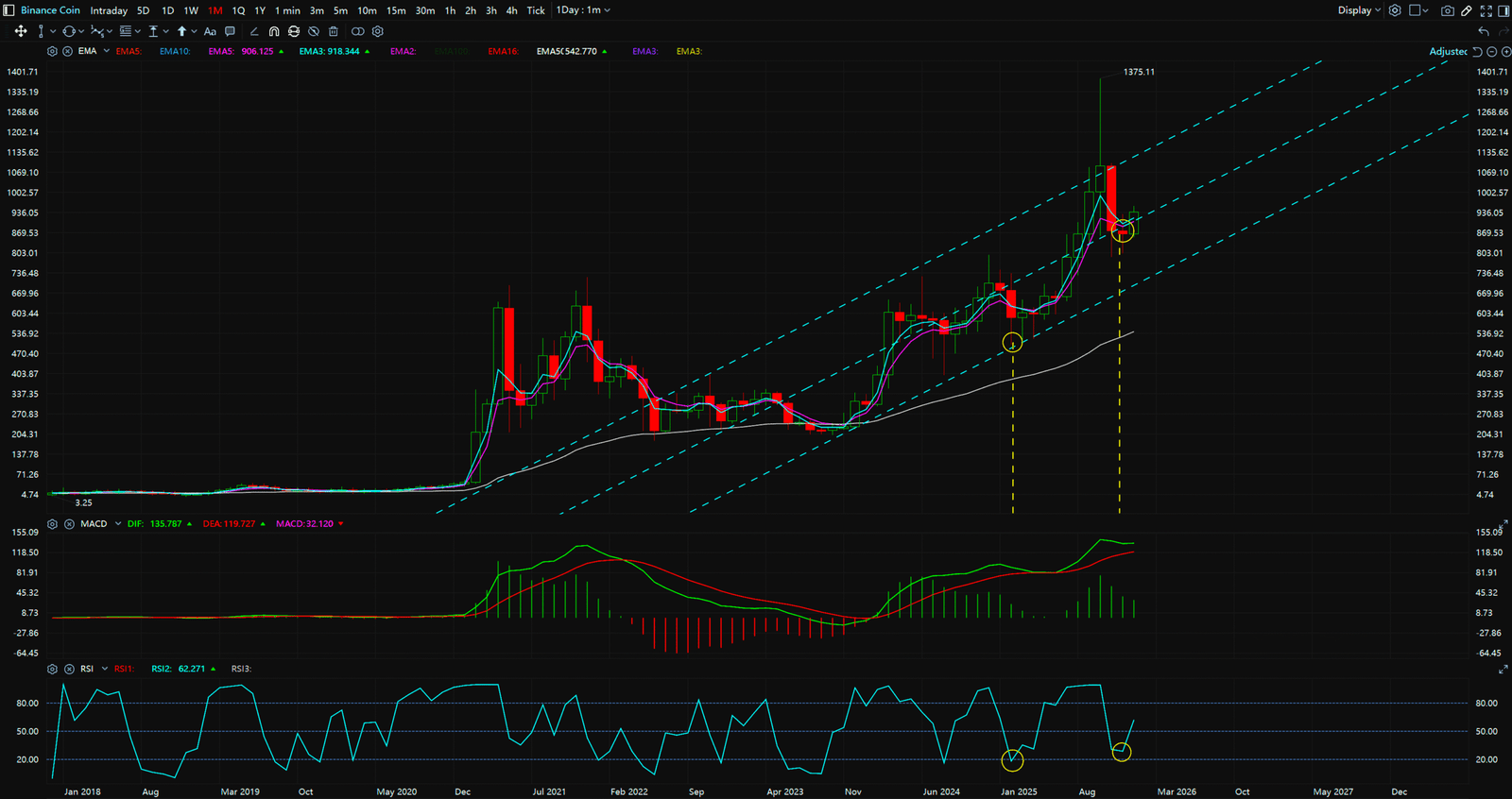
Task: Switch to the 1W timeframe
Action: (x=191, y=10)
